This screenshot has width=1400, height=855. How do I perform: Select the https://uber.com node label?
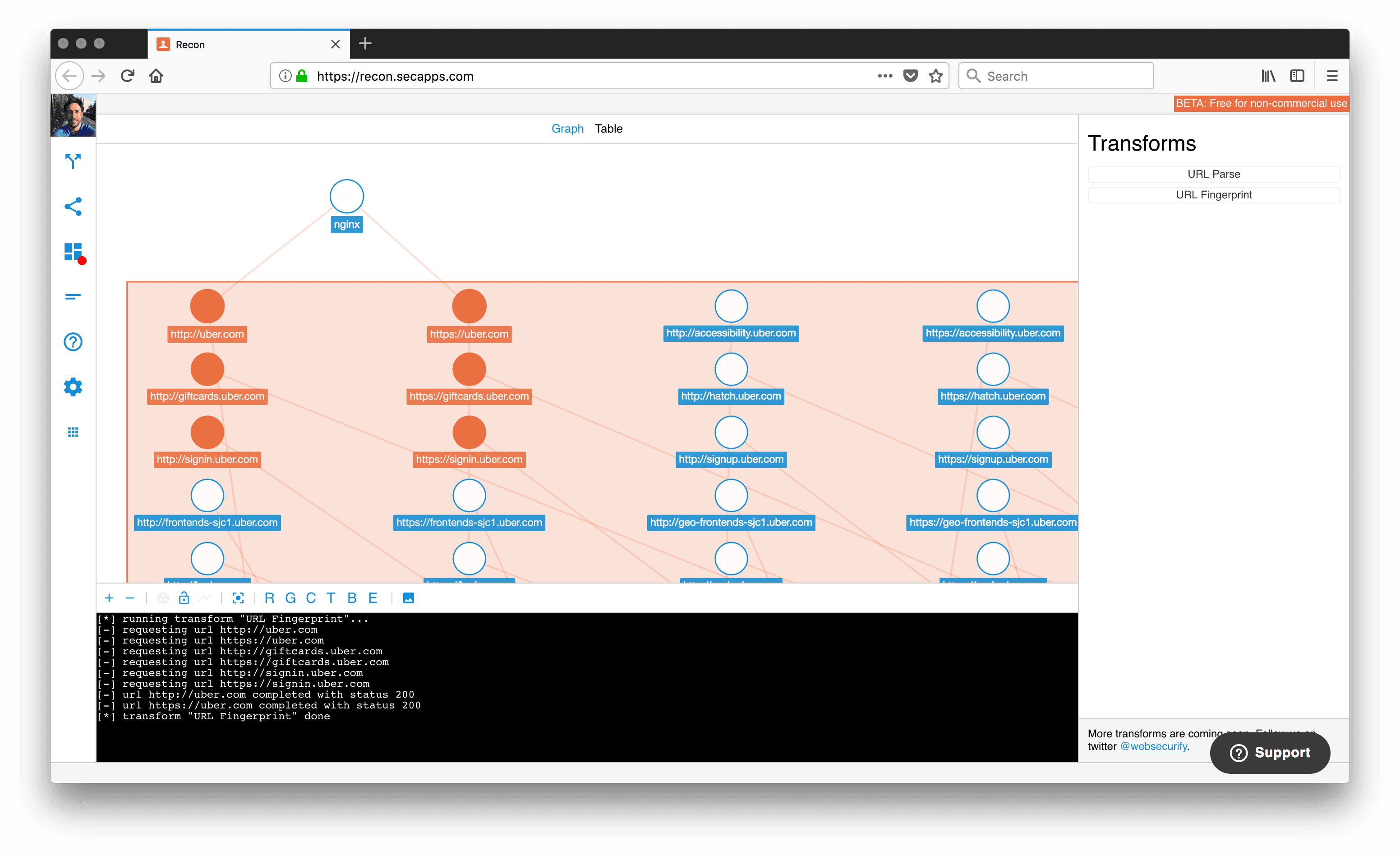click(x=469, y=334)
